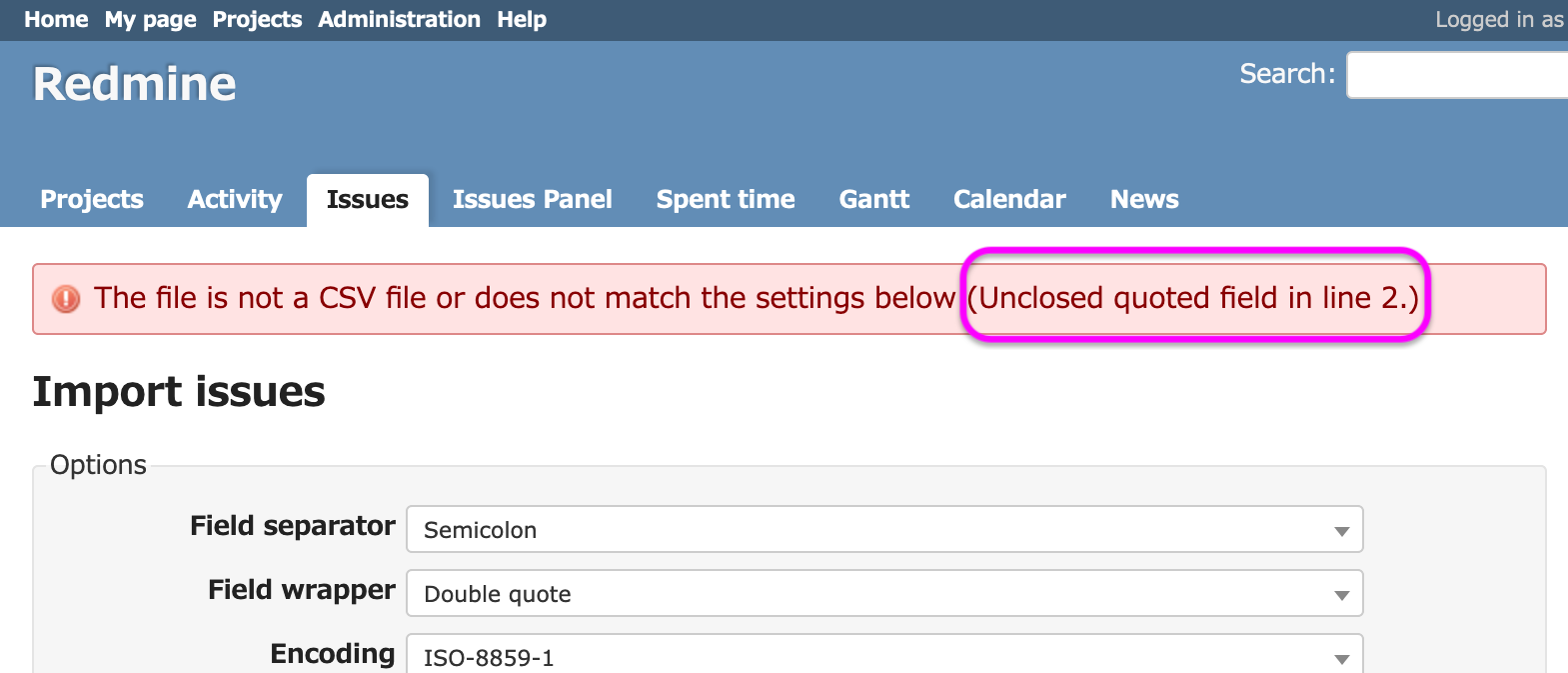Switch to the News tab
Image resolution: width=1568 pixels, height=673 pixels.
[1144, 199]
